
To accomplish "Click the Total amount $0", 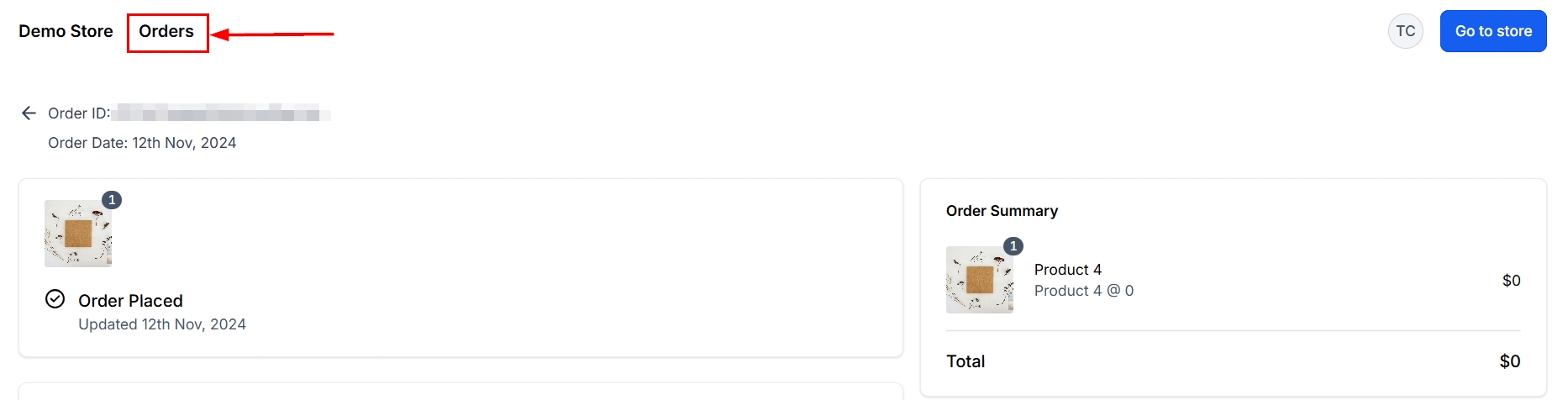I will [x=1509, y=361].
